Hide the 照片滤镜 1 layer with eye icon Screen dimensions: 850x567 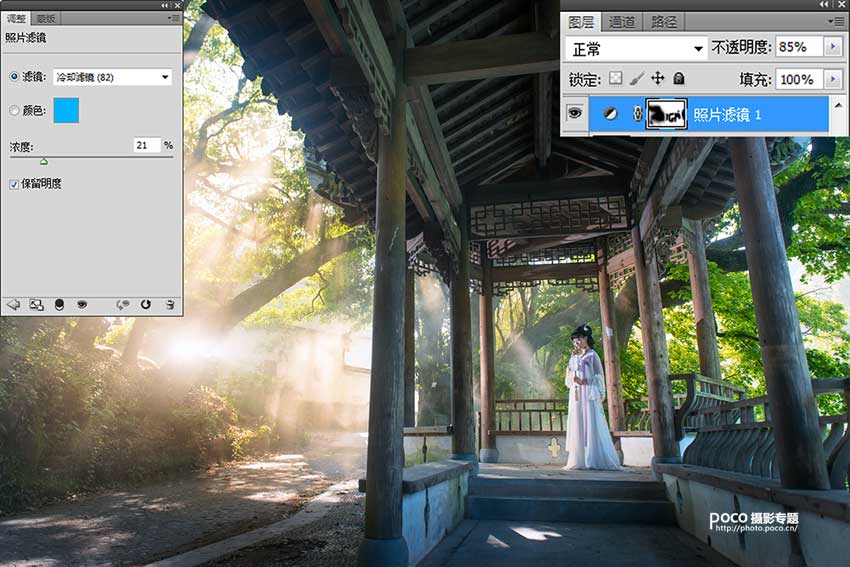(575, 114)
